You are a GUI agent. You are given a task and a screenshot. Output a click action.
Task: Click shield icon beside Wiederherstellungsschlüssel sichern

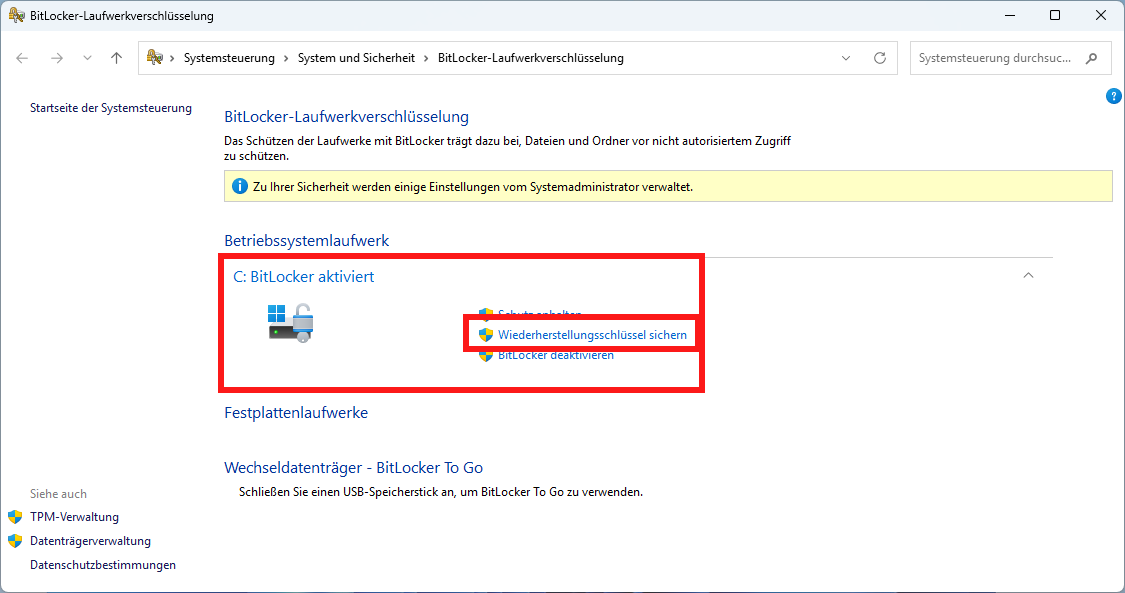click(486, 335)
